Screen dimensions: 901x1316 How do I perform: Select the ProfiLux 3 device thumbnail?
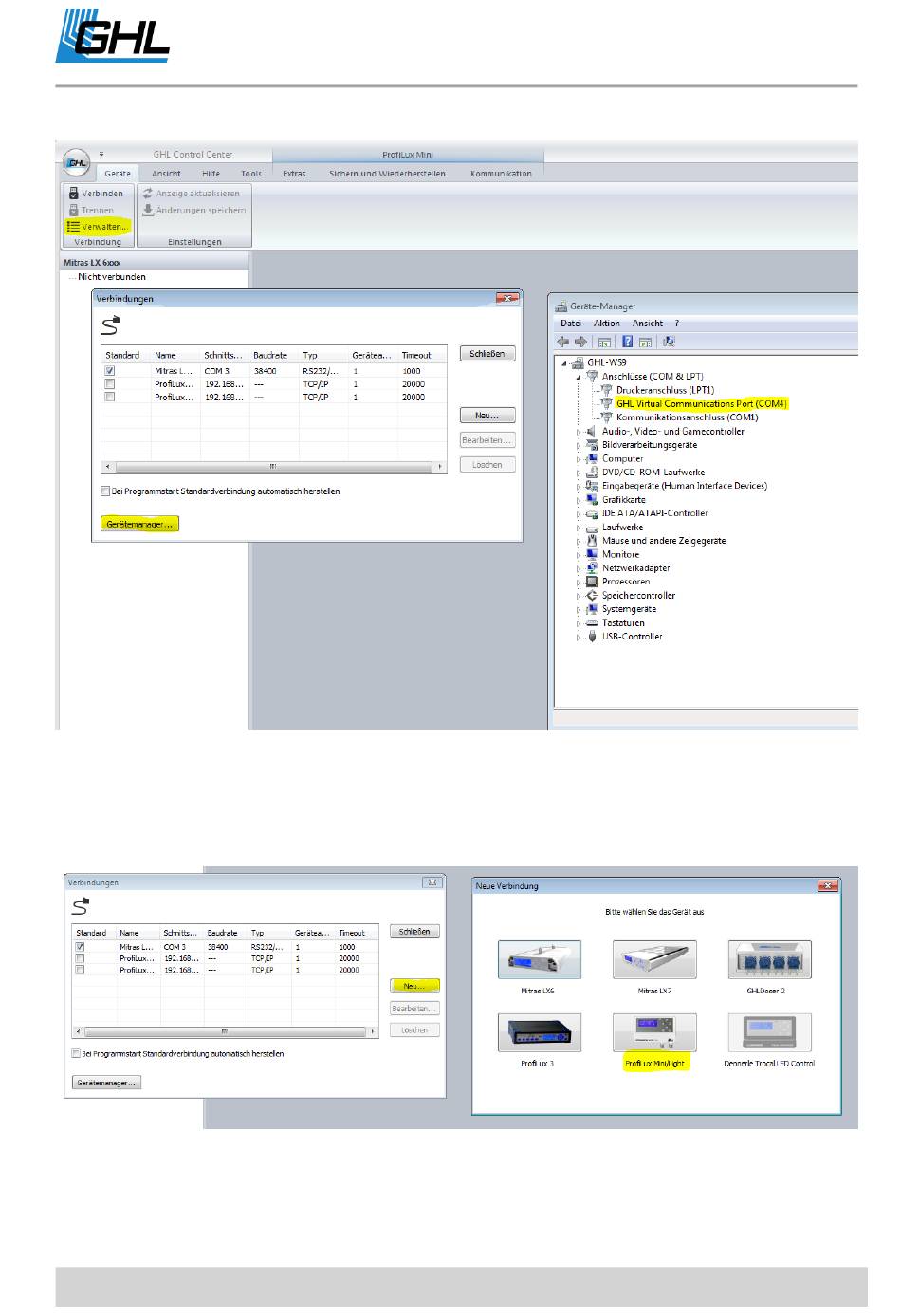point(539,1032)
